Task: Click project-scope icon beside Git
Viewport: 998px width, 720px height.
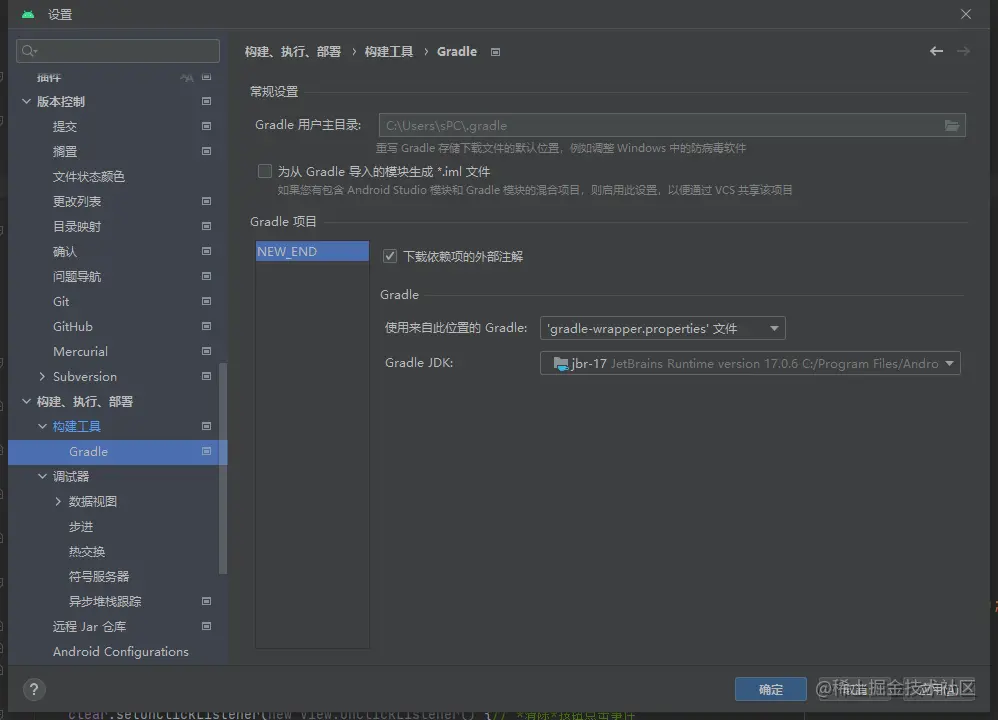Action: pos(206,301)
